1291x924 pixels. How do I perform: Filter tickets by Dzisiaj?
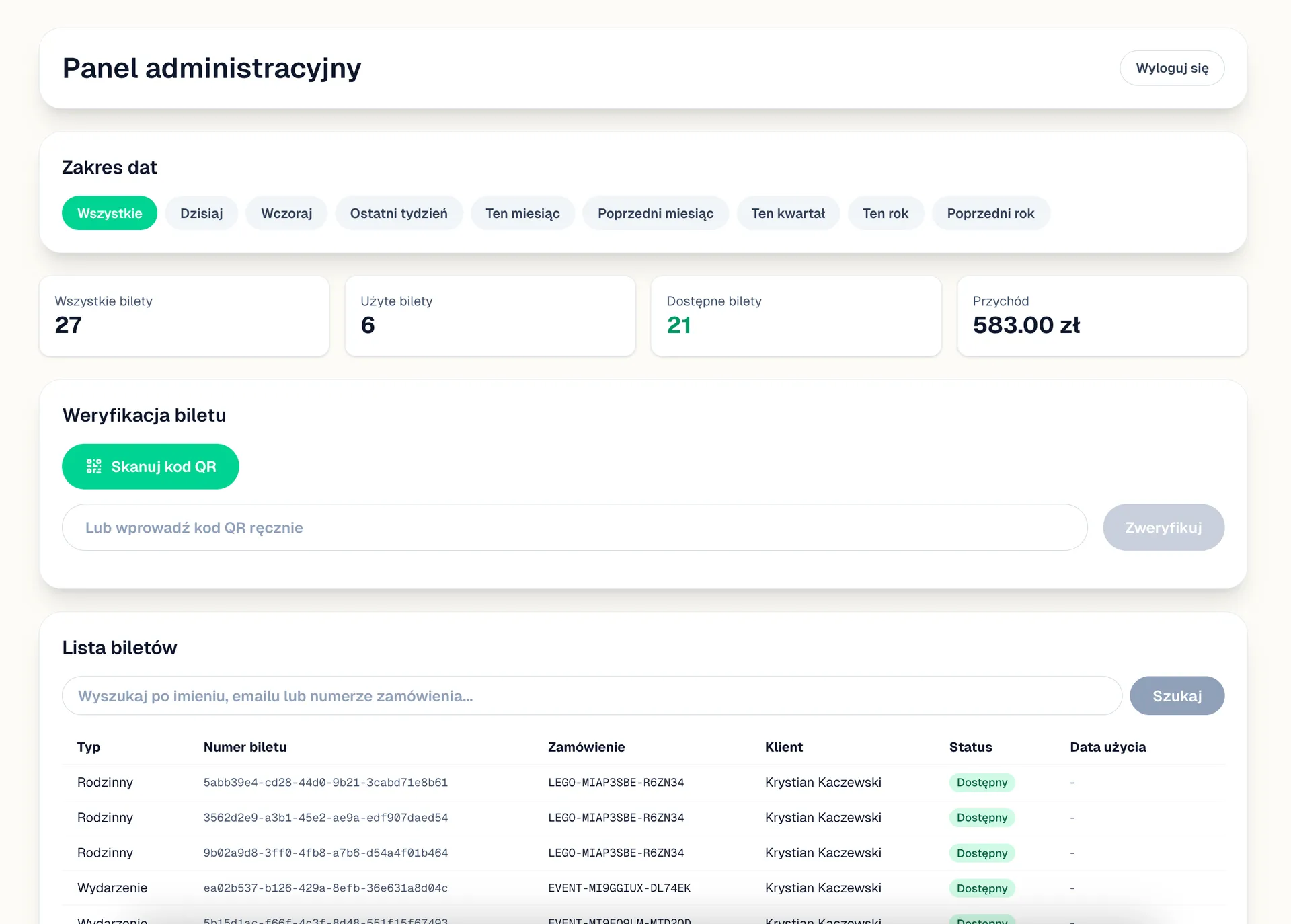pyautogui.click(x=201, y=213)
